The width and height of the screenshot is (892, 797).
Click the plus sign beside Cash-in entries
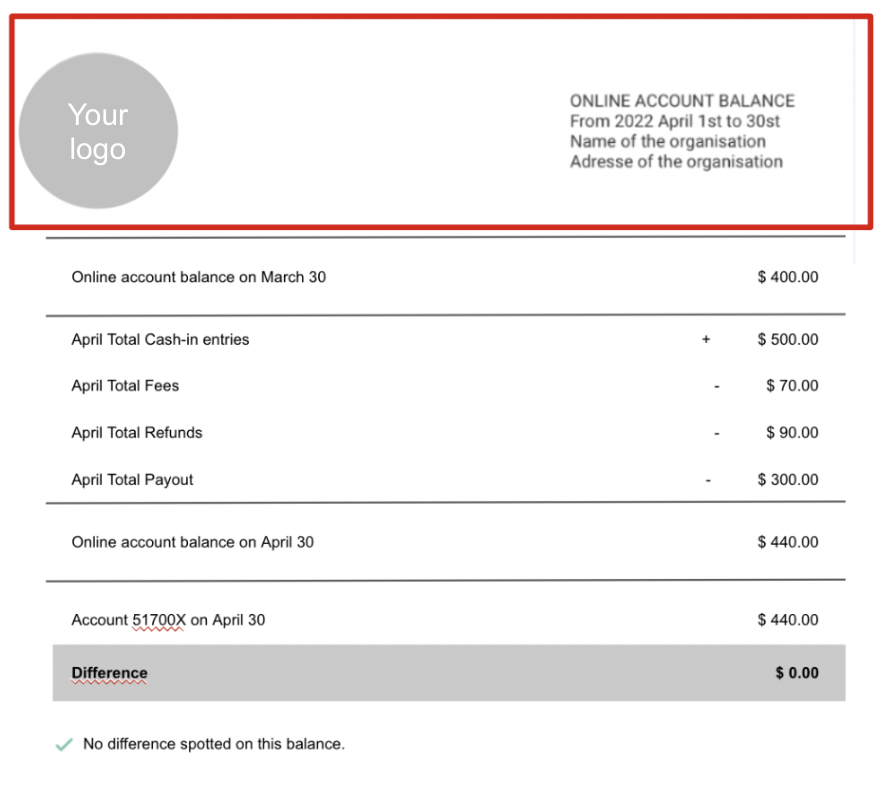pos(706,340)
